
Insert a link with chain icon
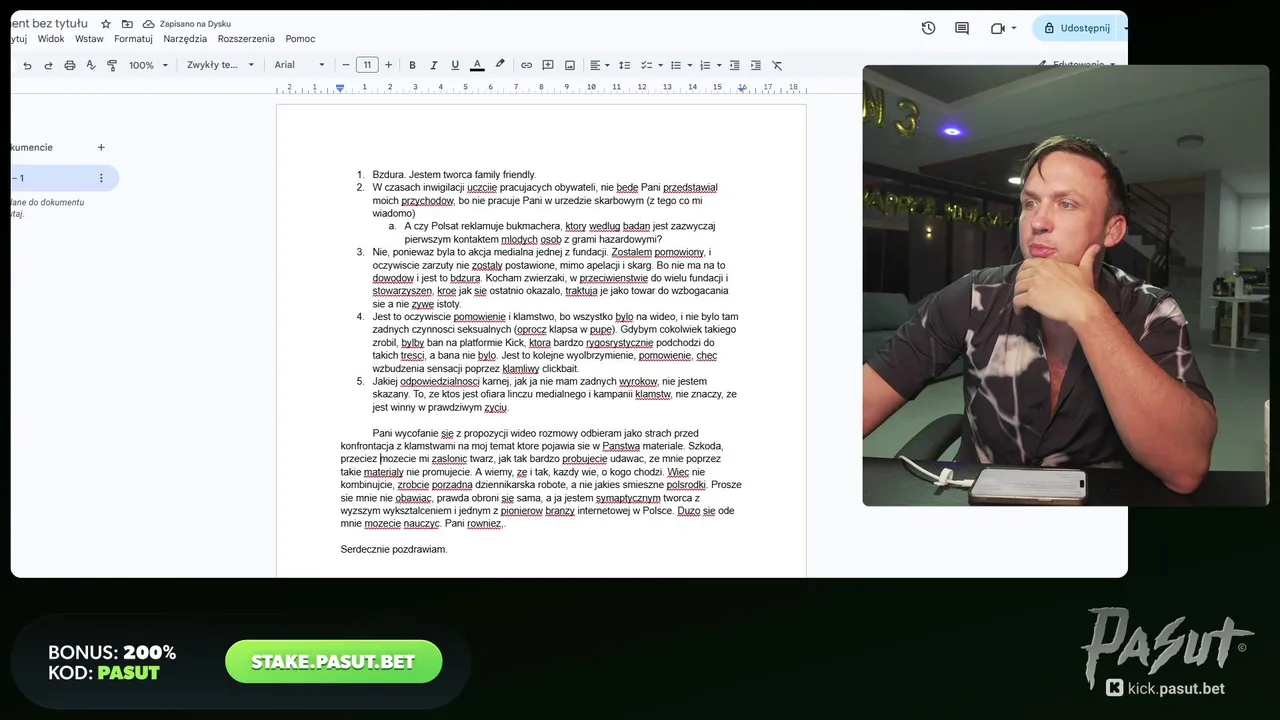(x=526, y=65)
